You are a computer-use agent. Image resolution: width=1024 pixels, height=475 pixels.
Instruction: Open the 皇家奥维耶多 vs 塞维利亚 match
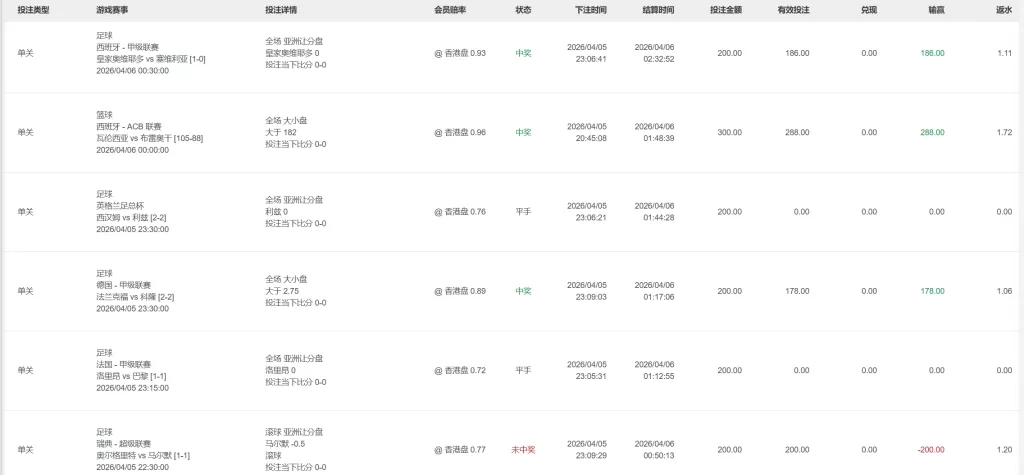click(150, 59)
